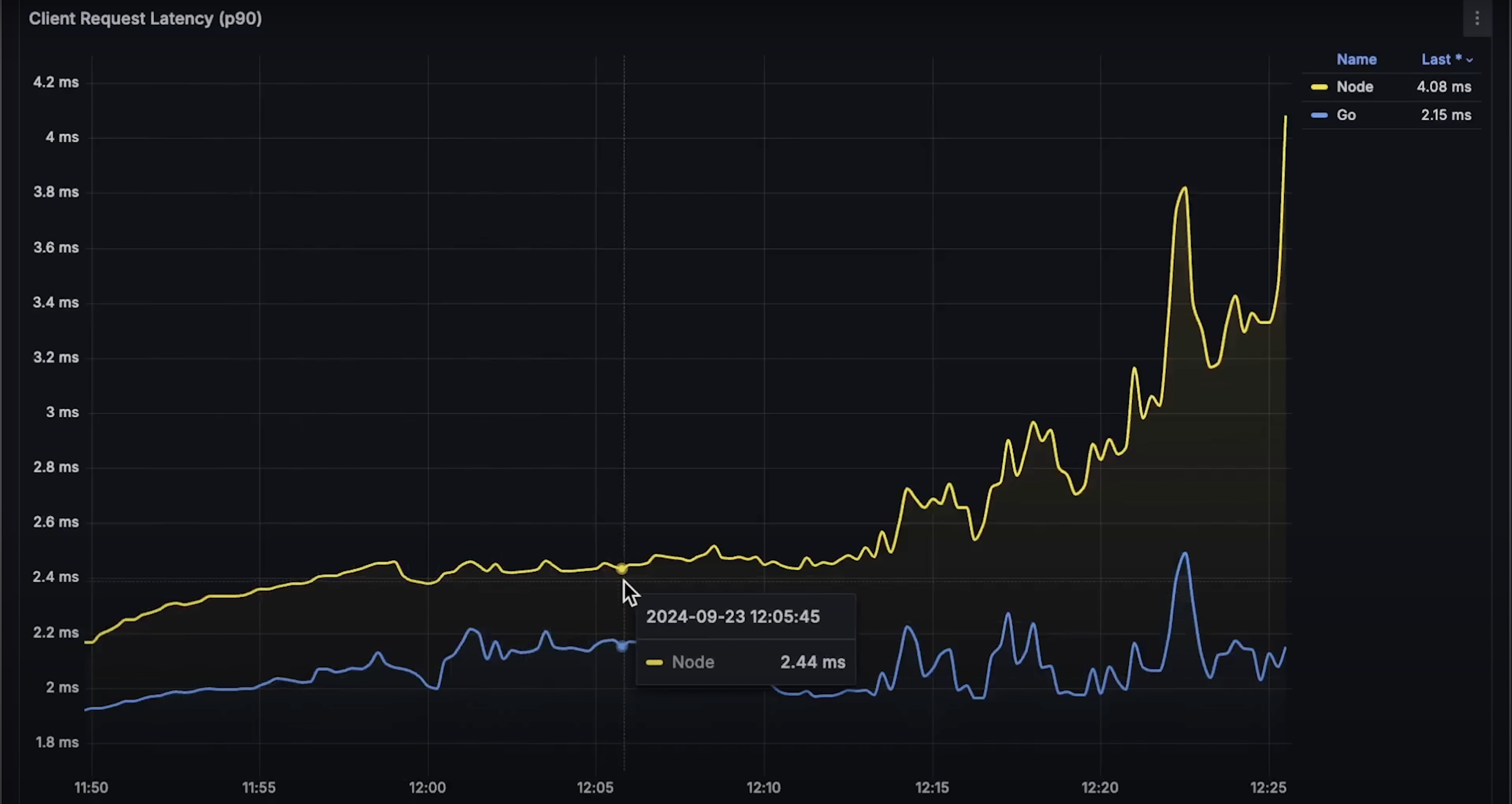Click the 12:20 label on the time axis
Screen dimensions: 1512x804
click(x=1100, y=787)
